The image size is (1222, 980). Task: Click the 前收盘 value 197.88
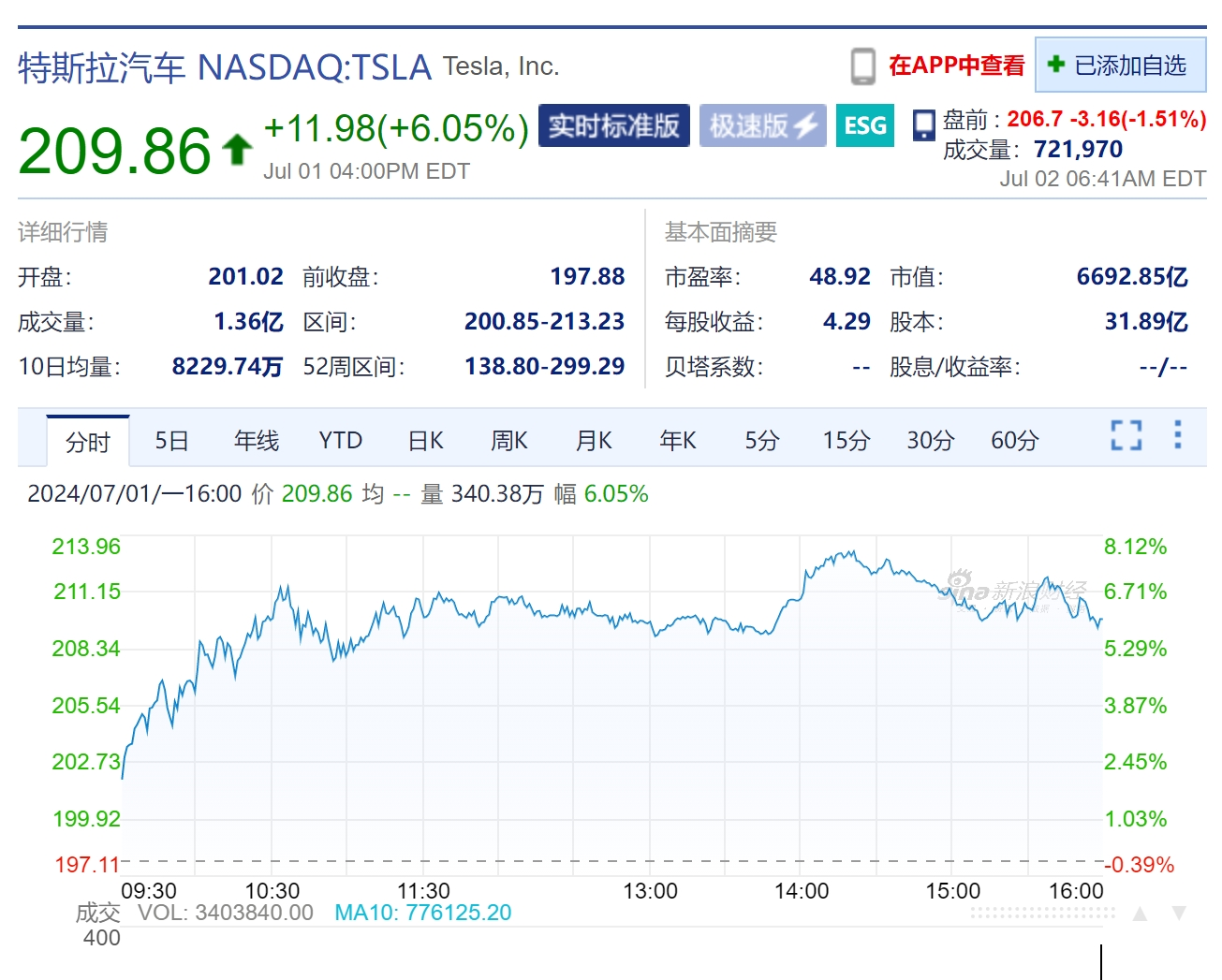(x=587, y=277)
